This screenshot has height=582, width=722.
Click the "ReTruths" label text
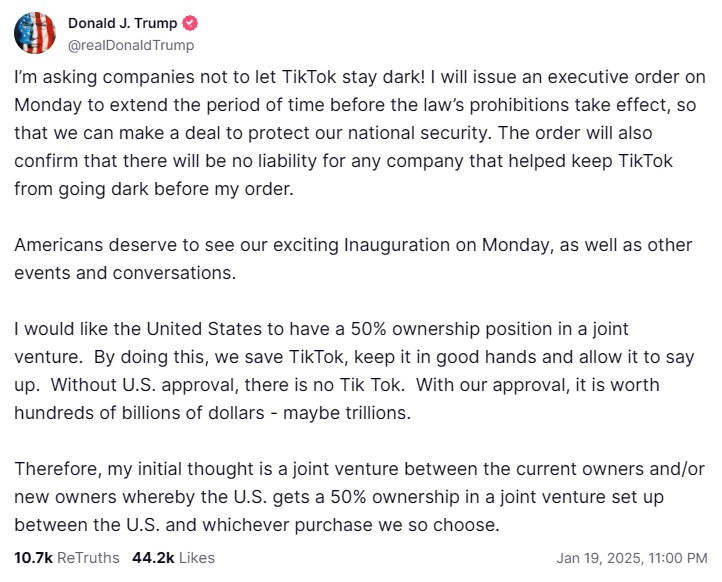point(88,558)
